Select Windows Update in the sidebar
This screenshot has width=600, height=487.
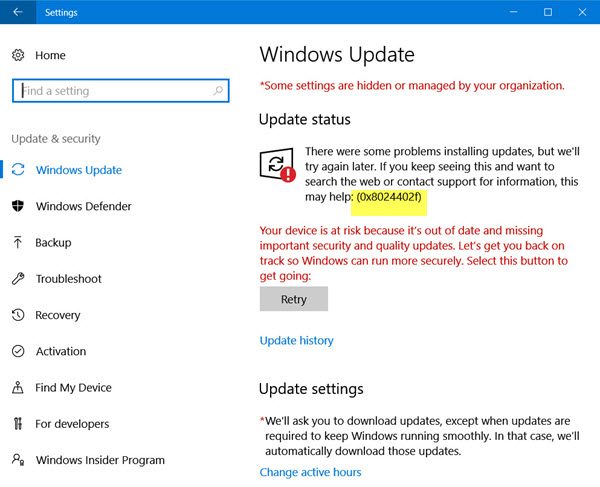pyautogui.click(x=79, y=170)
